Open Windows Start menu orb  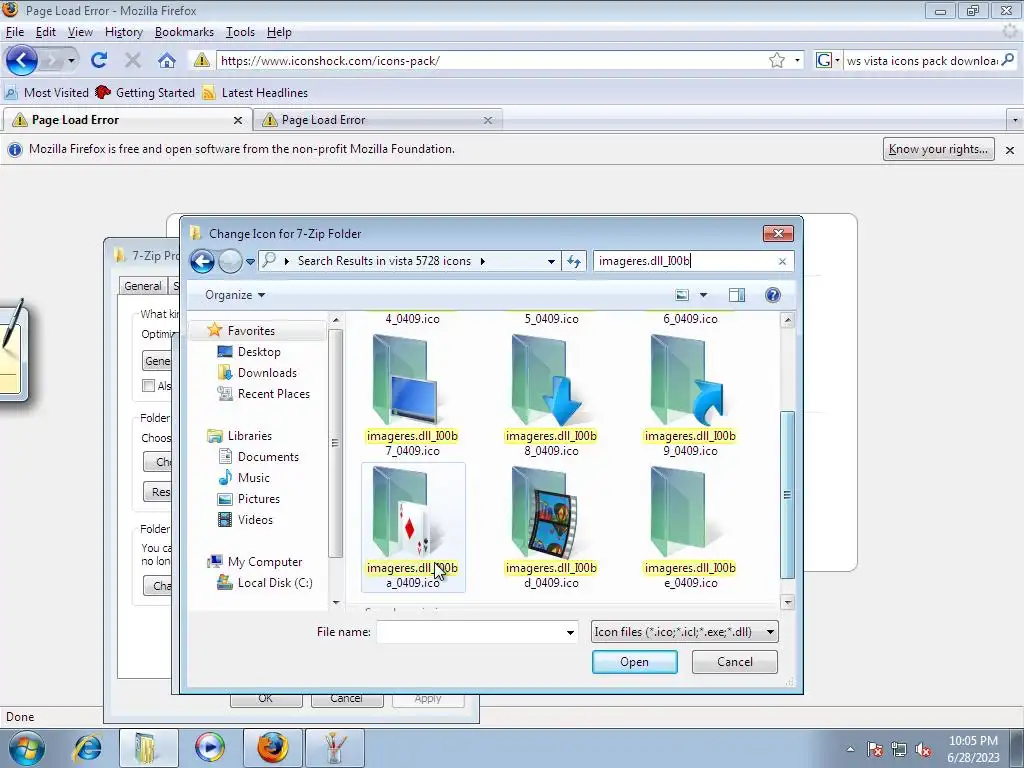25,748
